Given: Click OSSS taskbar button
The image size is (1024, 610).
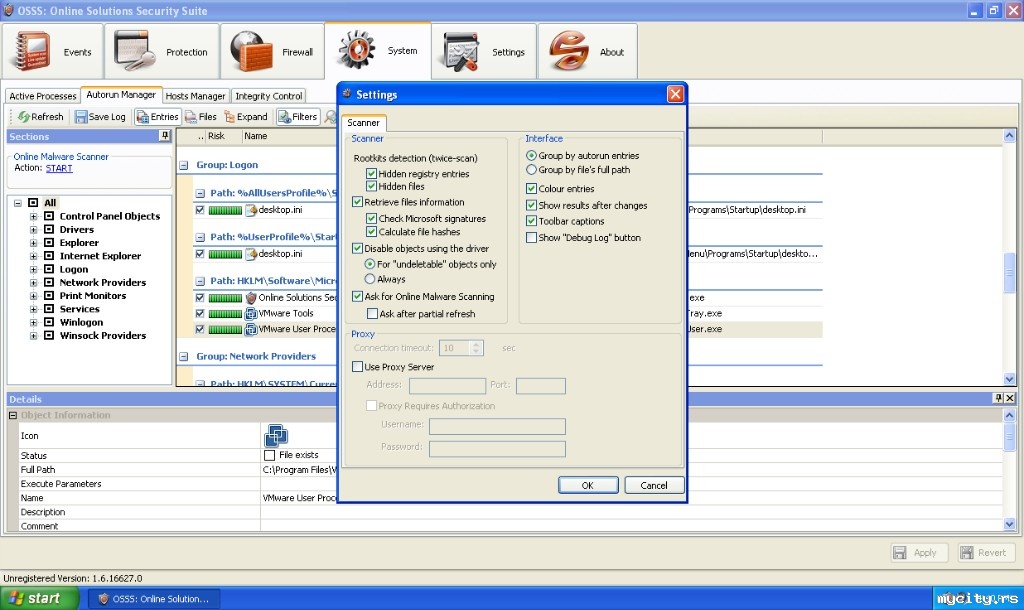Looking at the screenshot, I should pyautogui.click(x=155, y=598).
